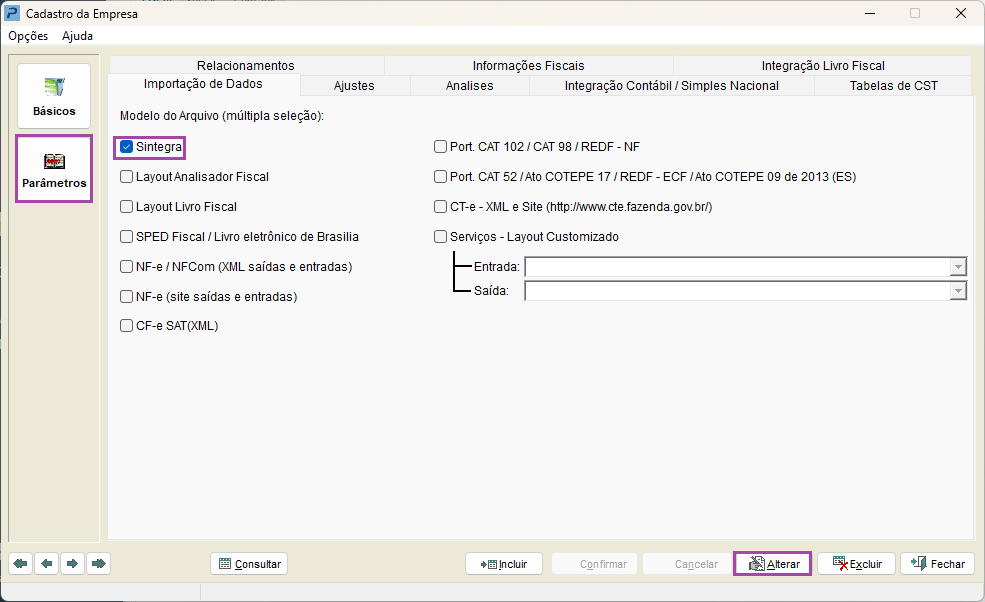Go to next record arrow

click(x=72, y=564)
